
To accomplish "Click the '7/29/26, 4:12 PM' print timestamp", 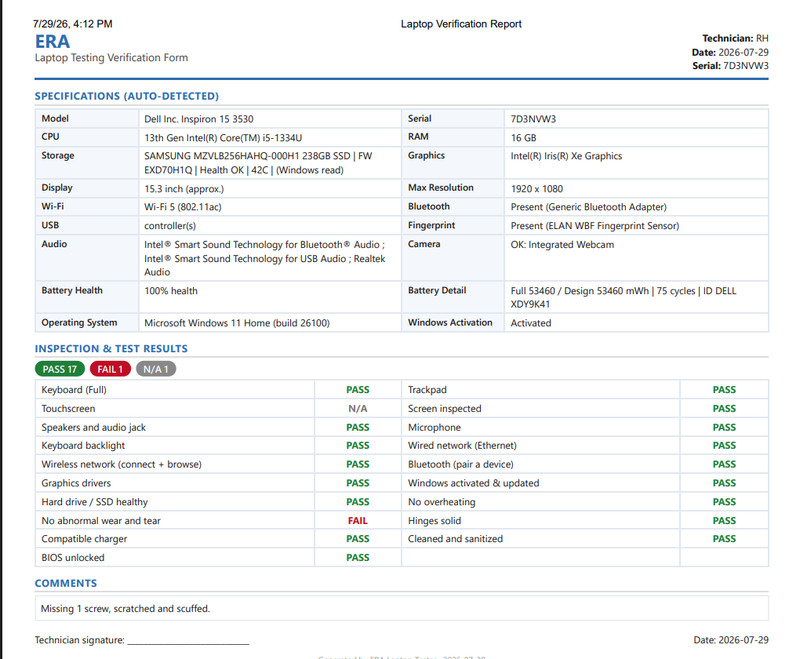I will point(72,24).
